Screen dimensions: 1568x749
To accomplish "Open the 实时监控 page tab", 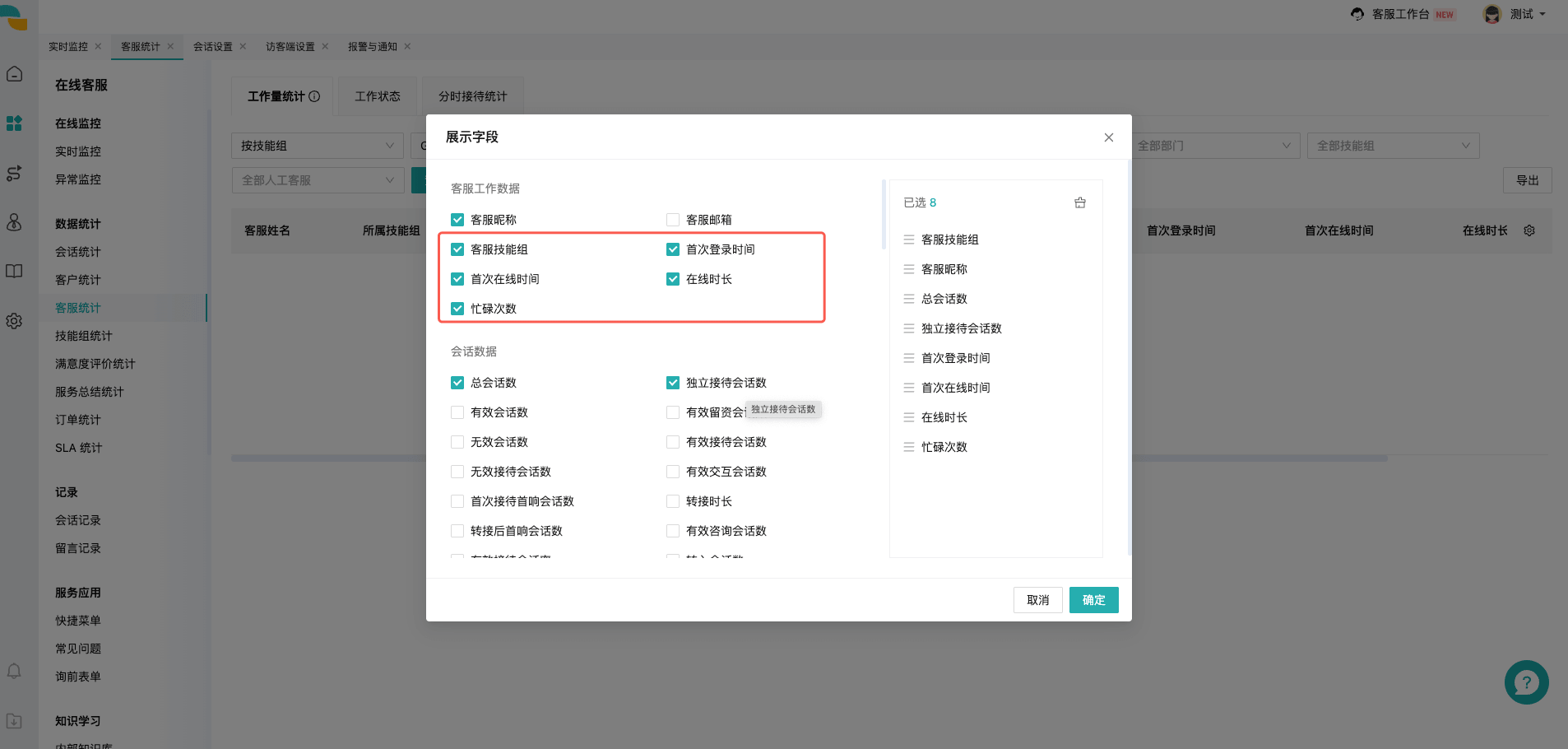I will 68,46.
